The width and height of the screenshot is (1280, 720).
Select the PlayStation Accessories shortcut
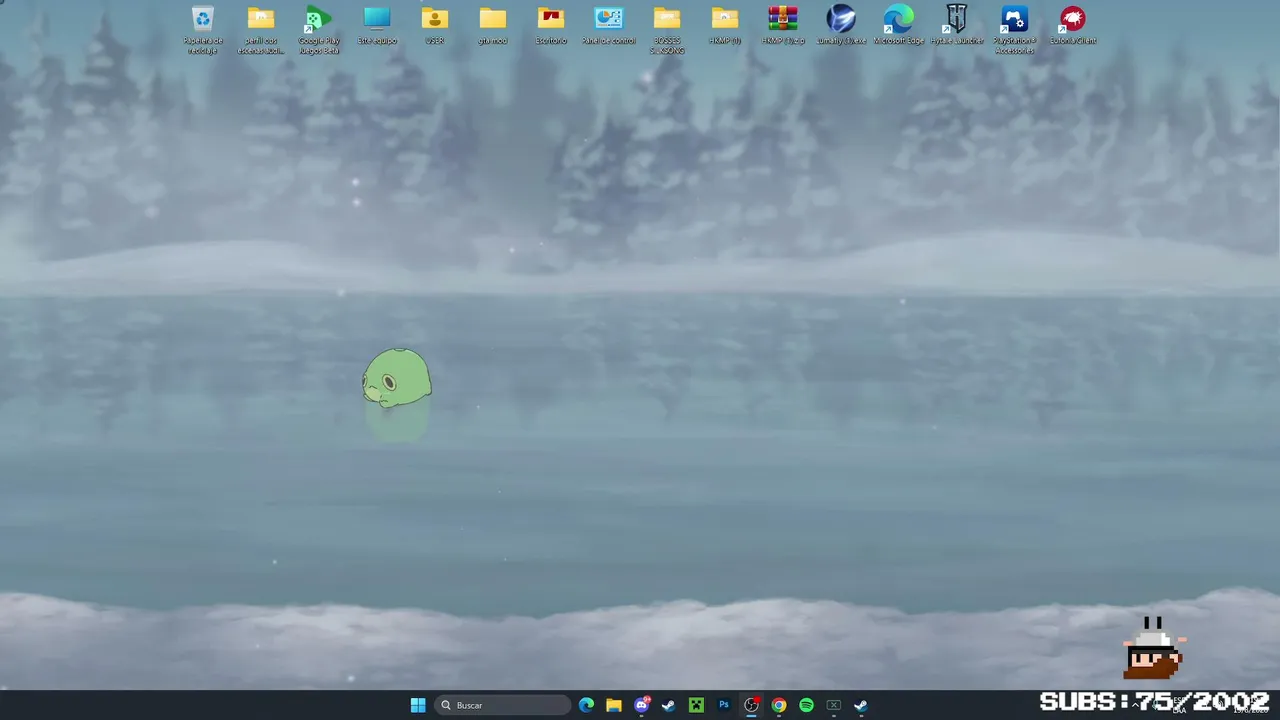point(1014,29)
